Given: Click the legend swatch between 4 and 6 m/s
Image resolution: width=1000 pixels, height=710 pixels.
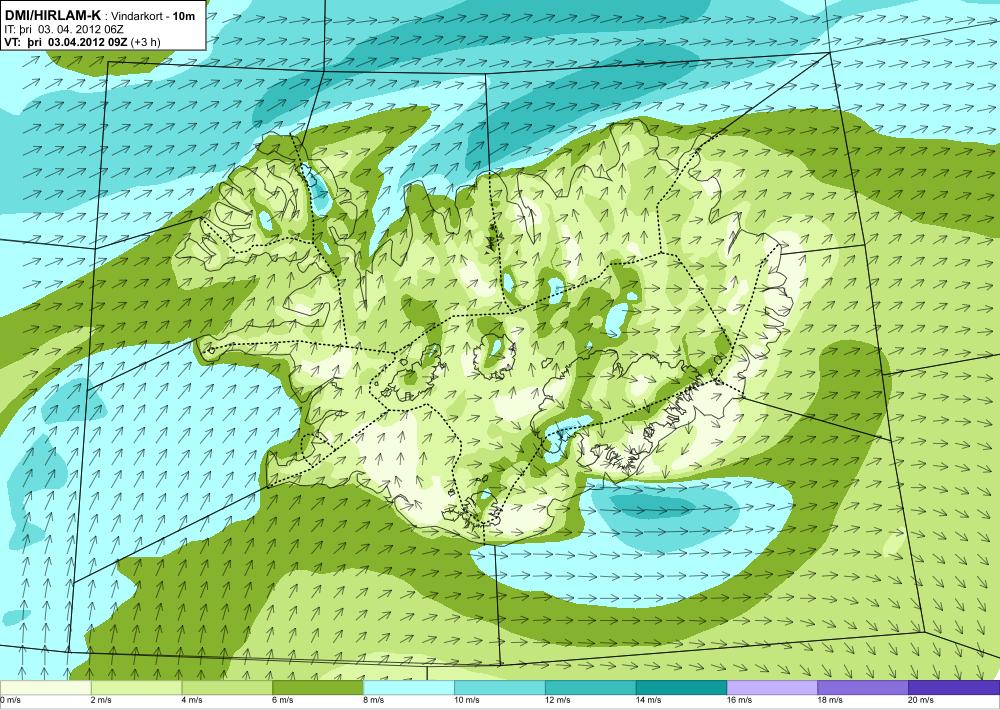Looking at the screenshot, I should 227,688.
